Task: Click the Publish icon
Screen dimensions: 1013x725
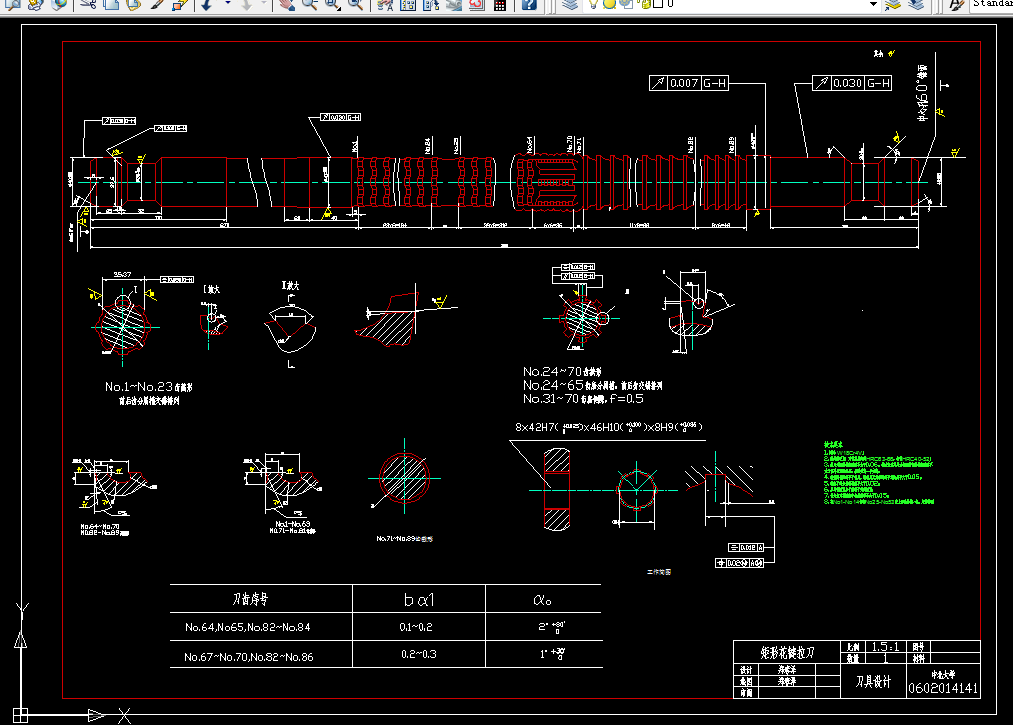Action: pyautogui.click(x=36, y=4)
